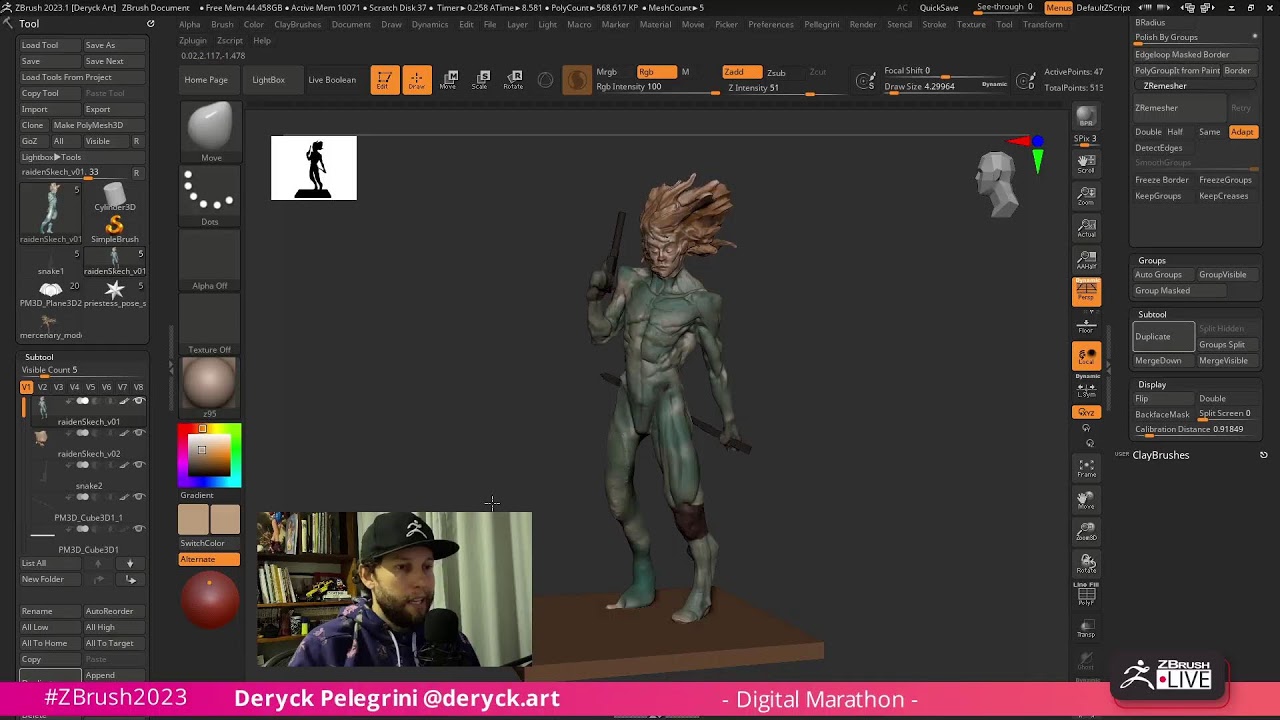Click the QuickSave button
The width and height of the screenshot is (1280, 720).
click(x=939, y=7)
